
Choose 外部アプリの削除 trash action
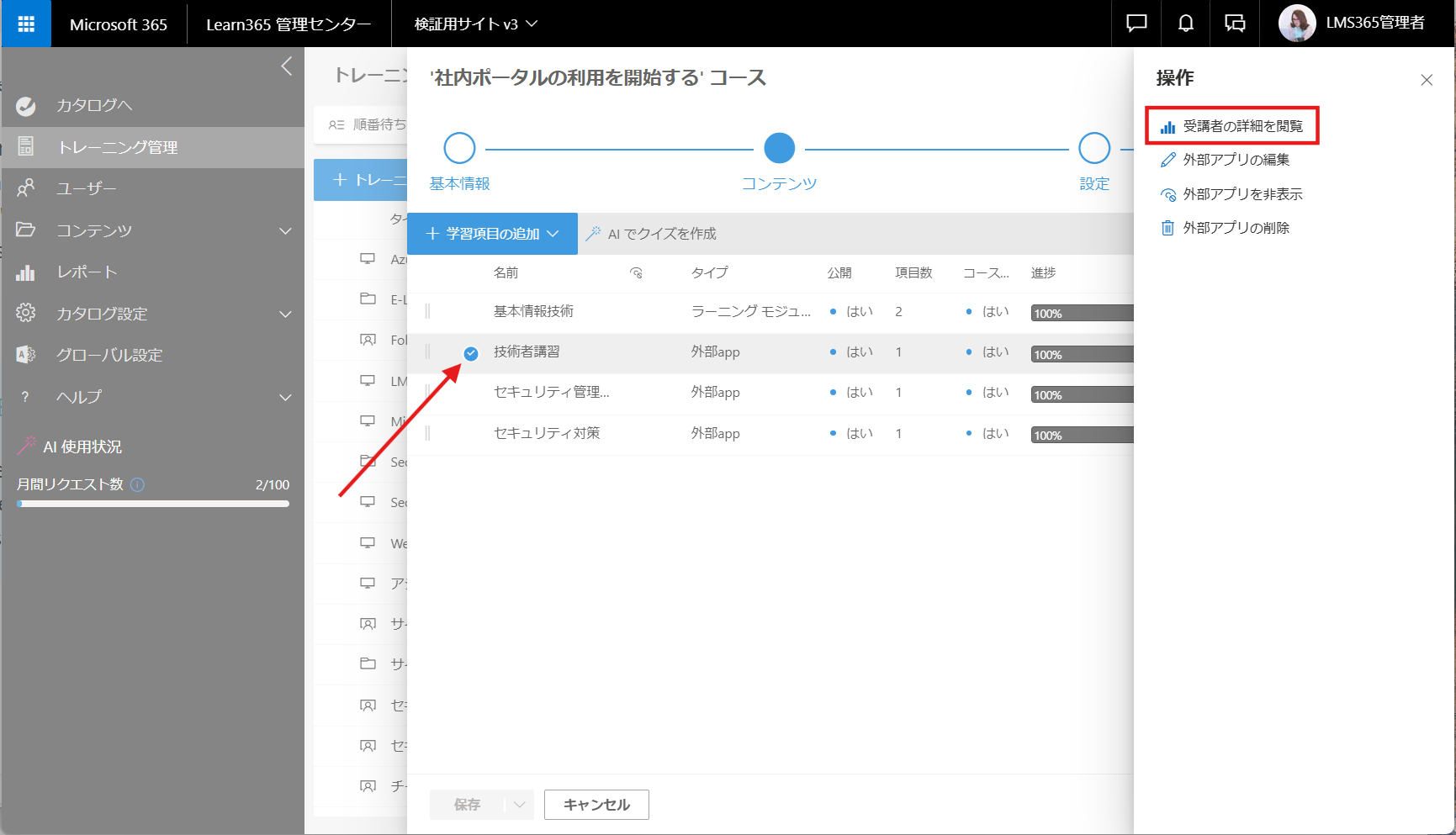[1226, 228]
